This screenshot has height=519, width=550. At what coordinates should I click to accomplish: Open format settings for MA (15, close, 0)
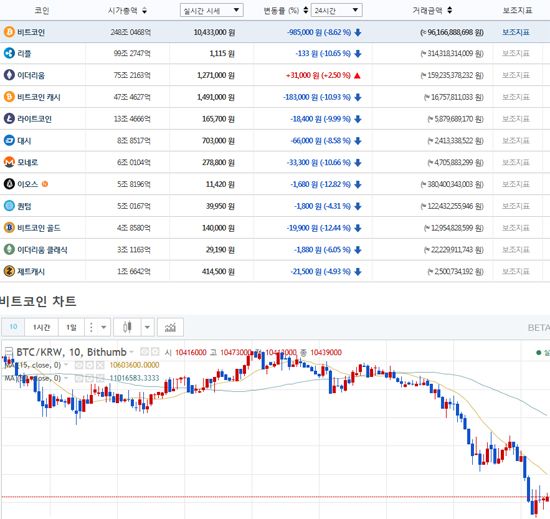[90, 365]
